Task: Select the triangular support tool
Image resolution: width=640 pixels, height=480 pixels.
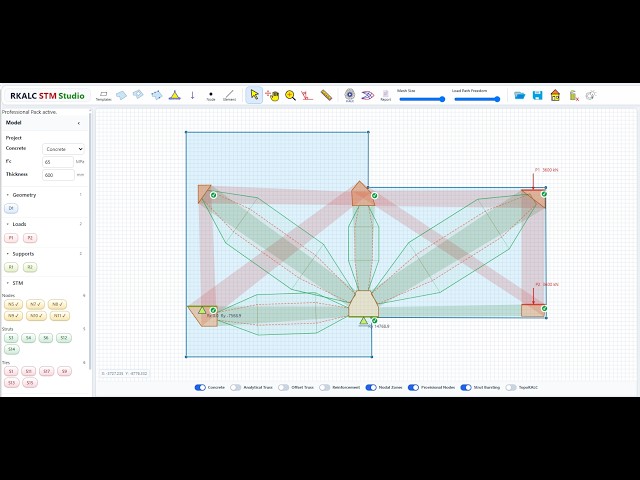Action: 175,95
